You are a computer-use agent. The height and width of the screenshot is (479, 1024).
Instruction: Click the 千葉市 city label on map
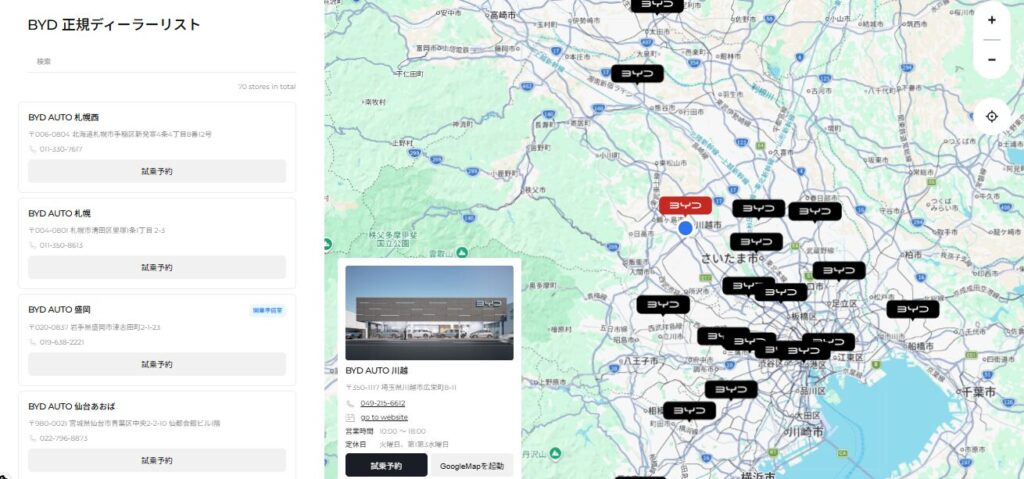tap(978, 392)
